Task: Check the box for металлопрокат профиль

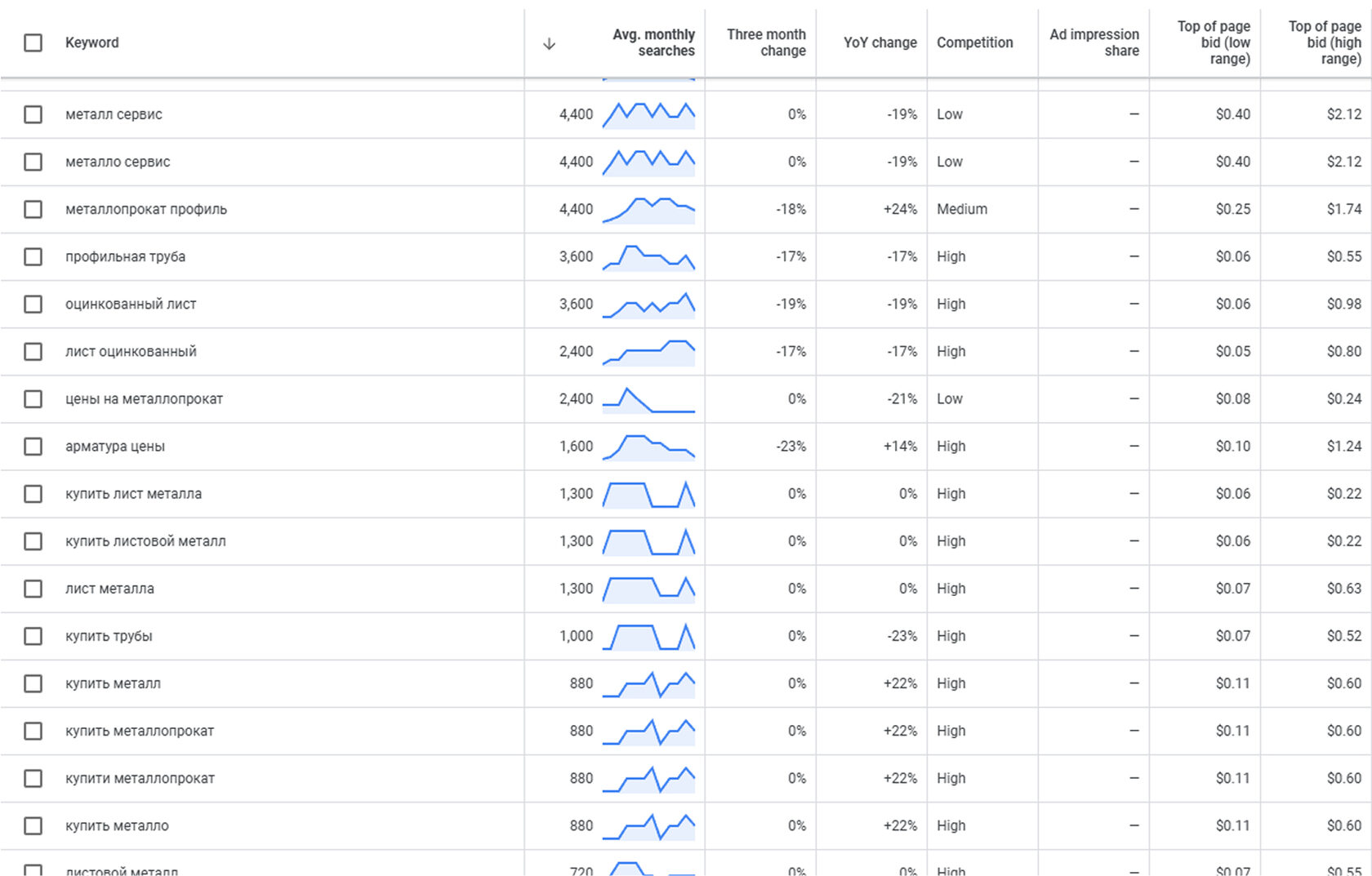Action: tap(33, 209)
